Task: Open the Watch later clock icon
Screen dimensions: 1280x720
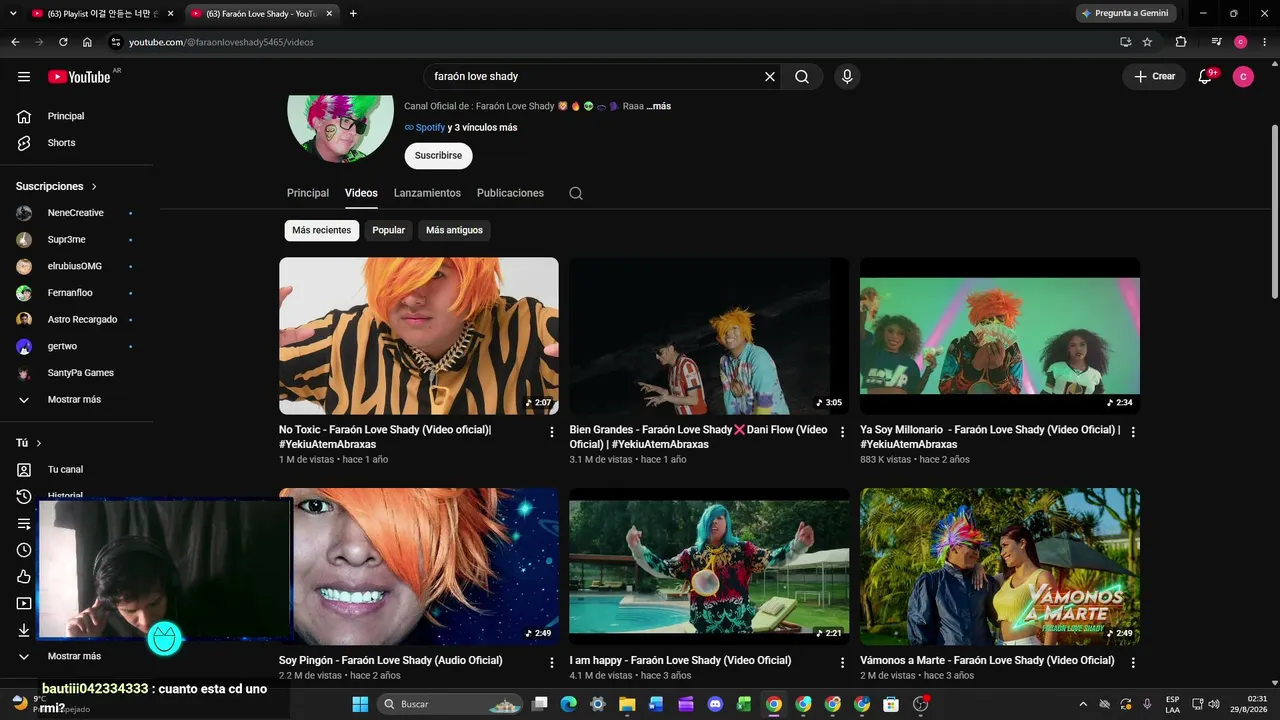Action: [x=24, y=550]
